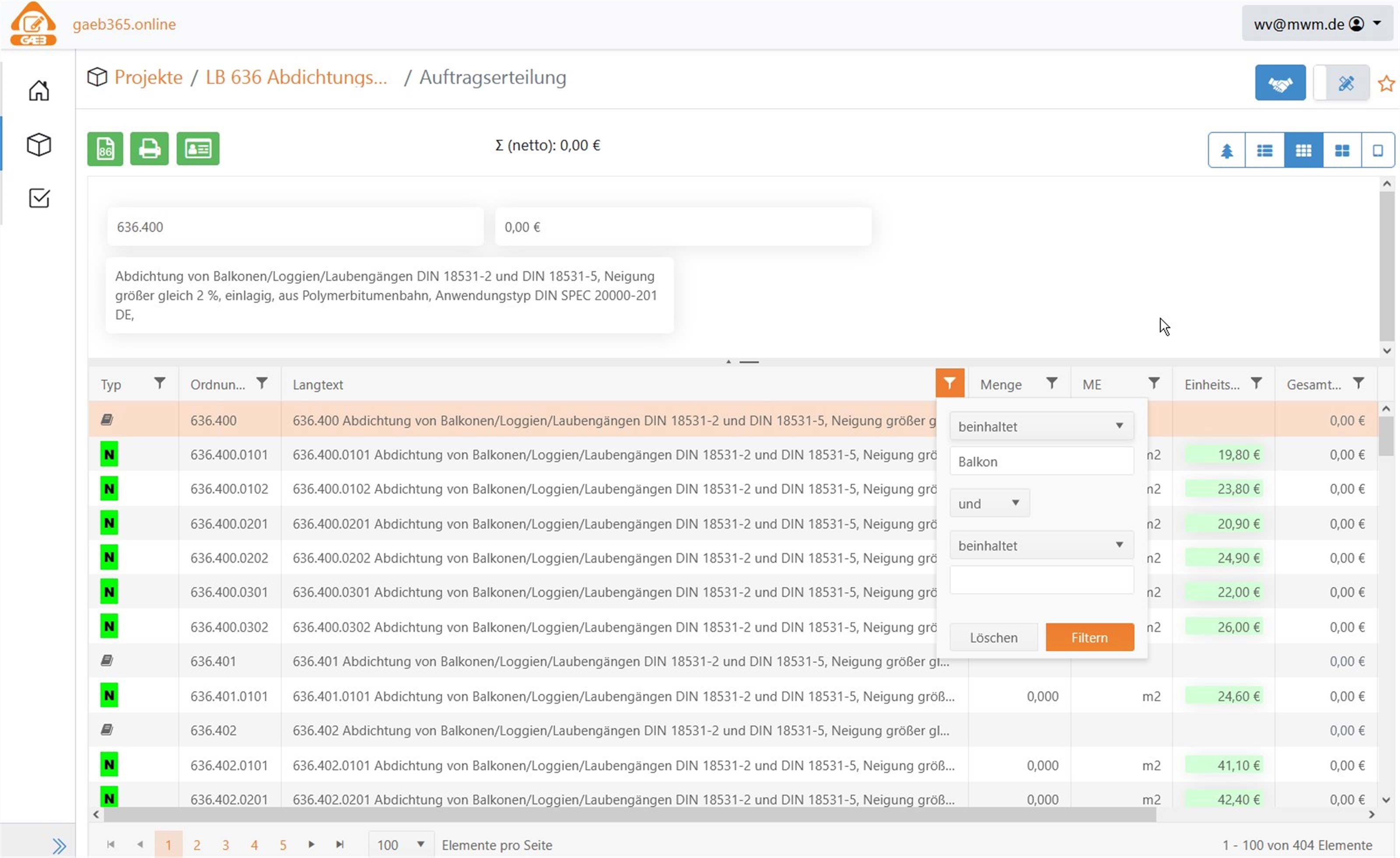Image resolution: width=1400 pixels, height=858 pixels.
Task: Click the detail pane vertical scrollbar
Action: click(1387, 267)
